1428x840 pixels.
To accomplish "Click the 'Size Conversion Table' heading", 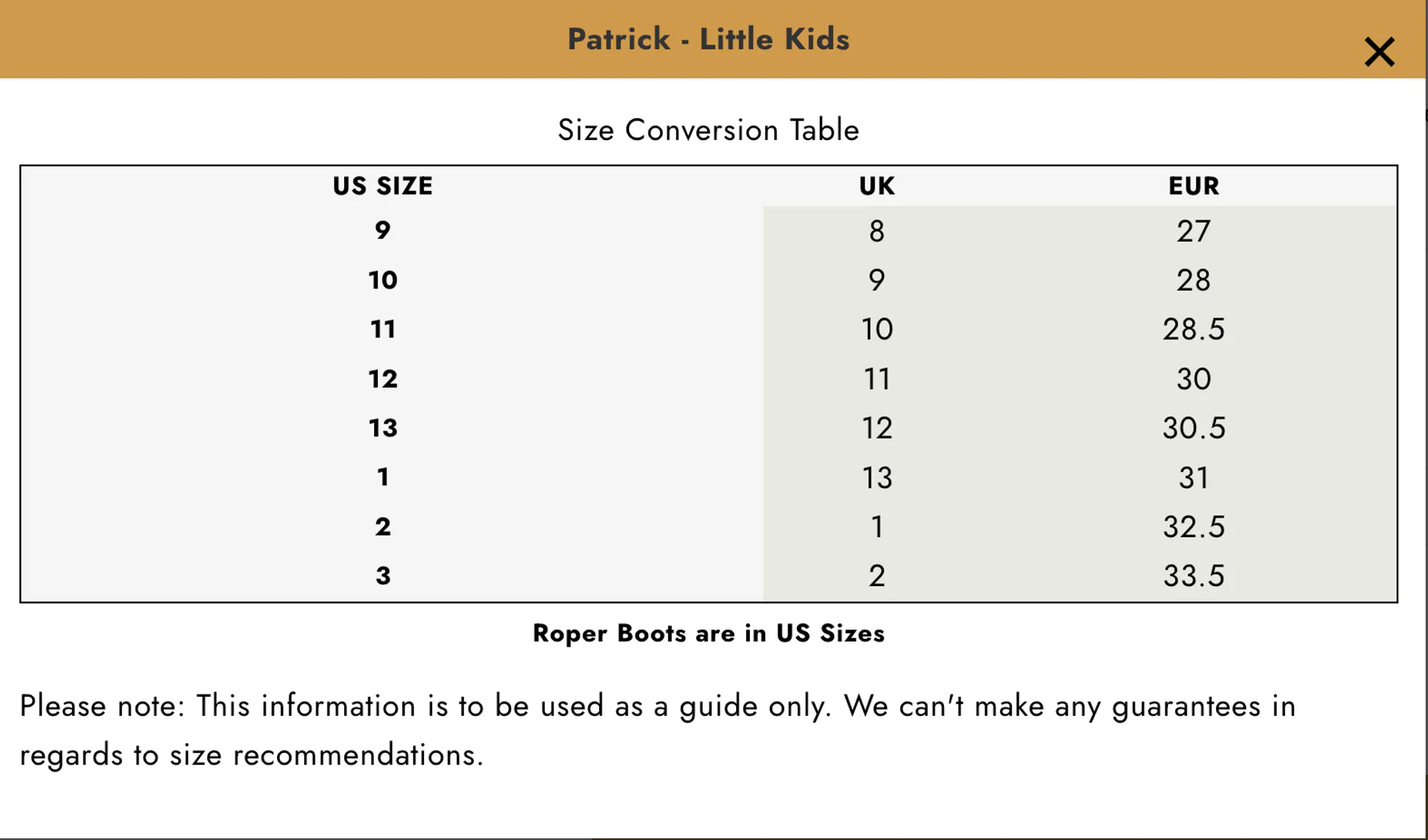I will pyautogui.click(x=708, y=131).
